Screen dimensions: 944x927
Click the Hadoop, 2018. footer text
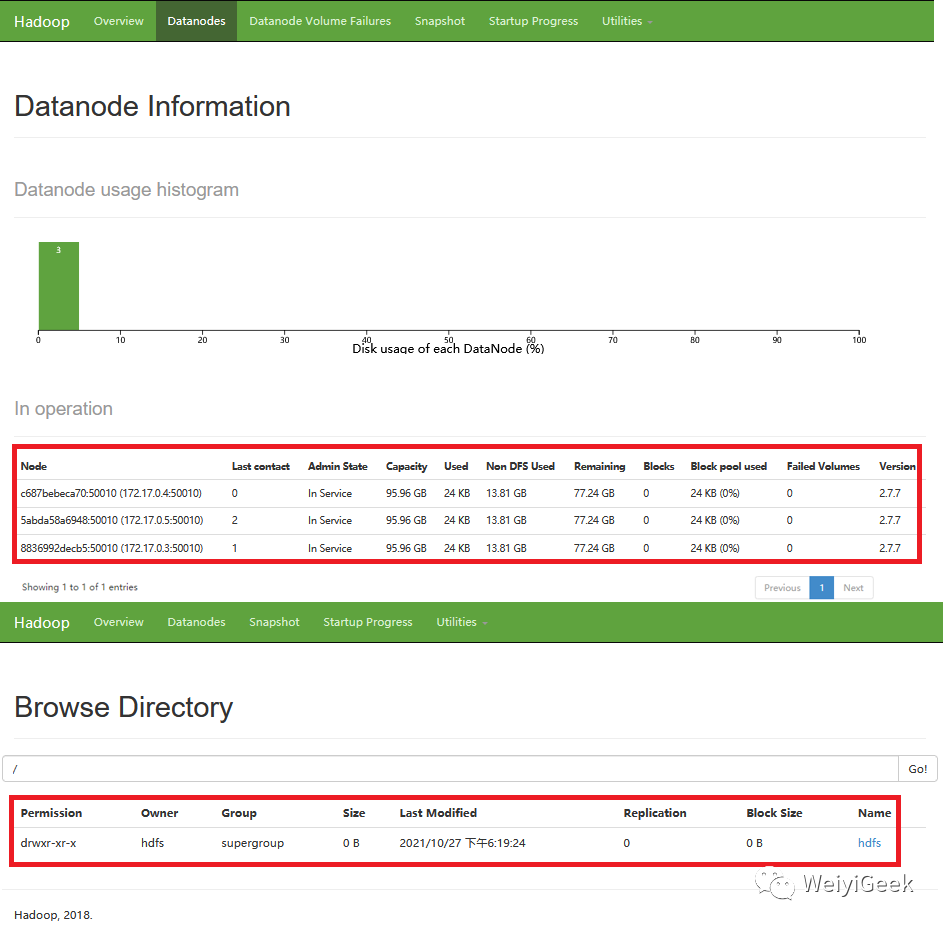[x=53, y=915]
